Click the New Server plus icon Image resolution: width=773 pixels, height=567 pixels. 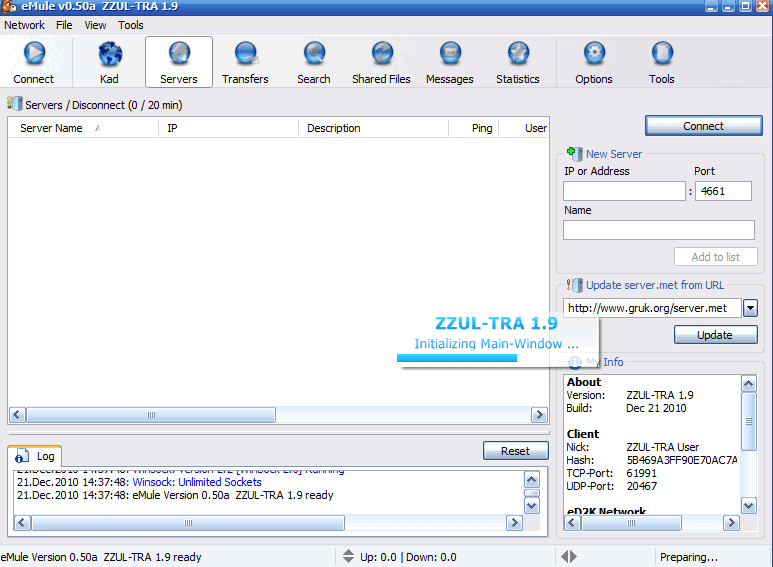click(x=574, y=154)
